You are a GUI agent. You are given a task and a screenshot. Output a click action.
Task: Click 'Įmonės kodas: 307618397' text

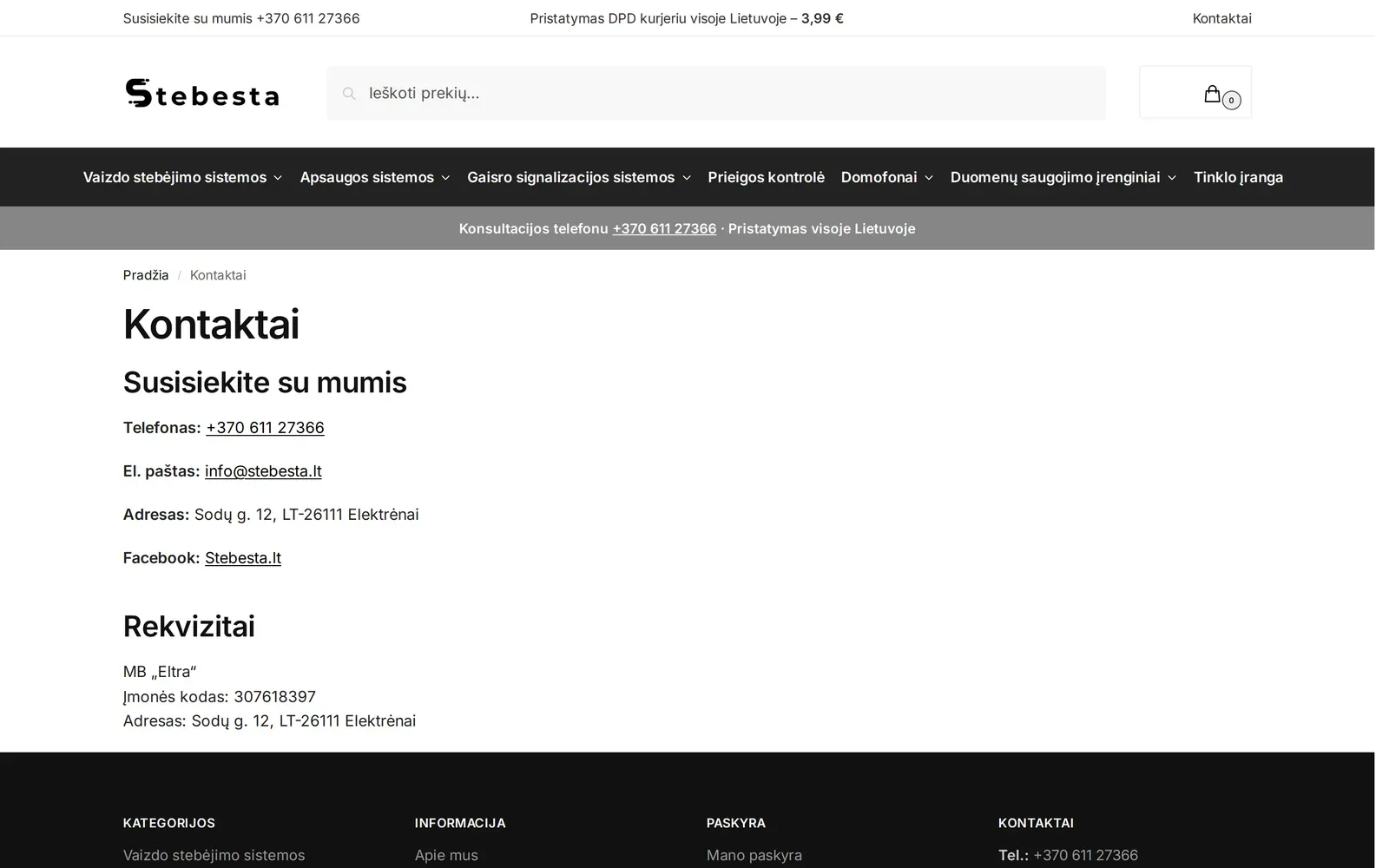[220, 697]
